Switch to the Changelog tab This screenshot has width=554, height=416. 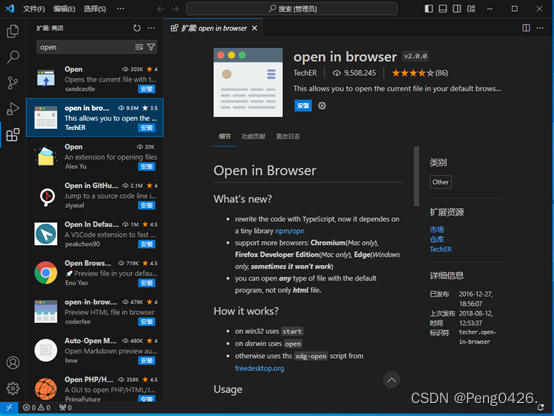(x=288, y=136)
